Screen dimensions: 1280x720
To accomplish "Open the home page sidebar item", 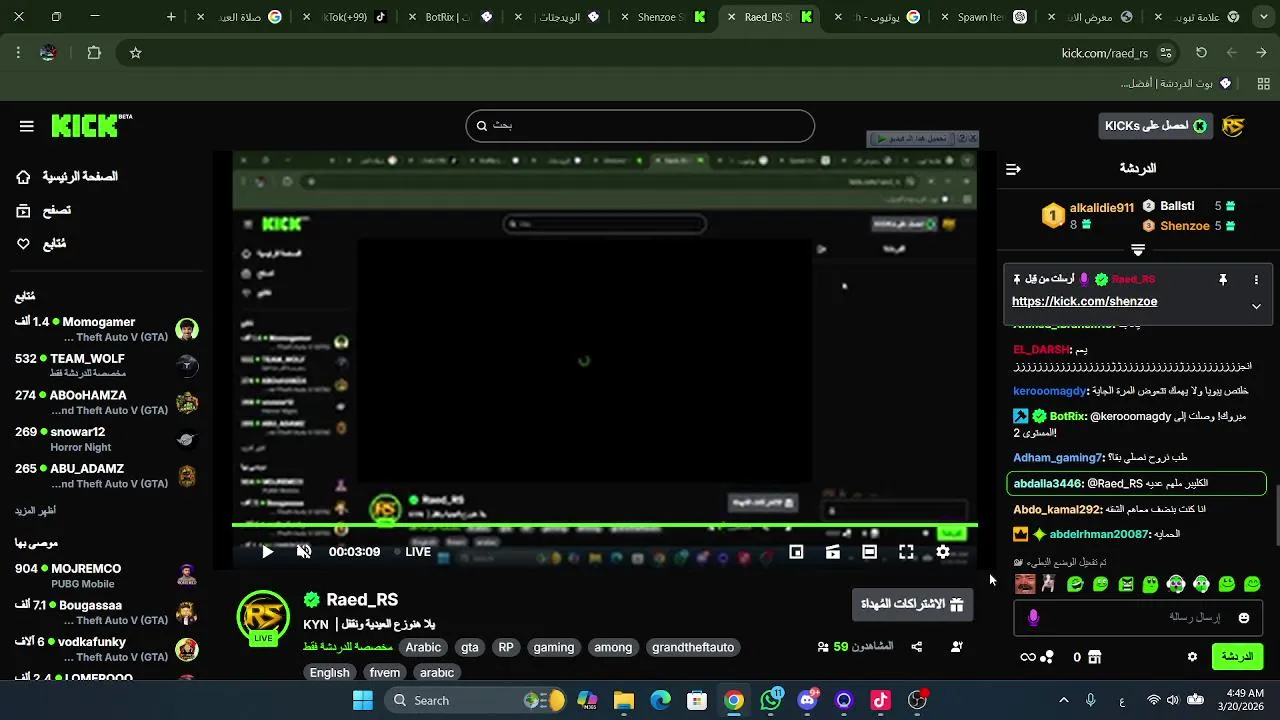I will (66, 177).
